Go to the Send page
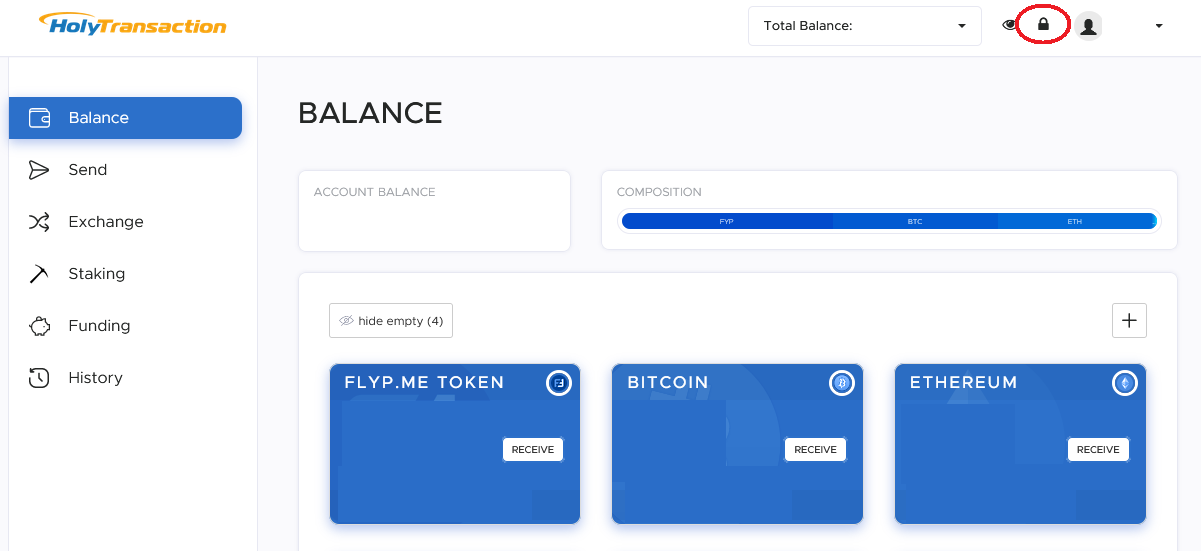This screenshot has height=551, width=1201. point(87,170)
